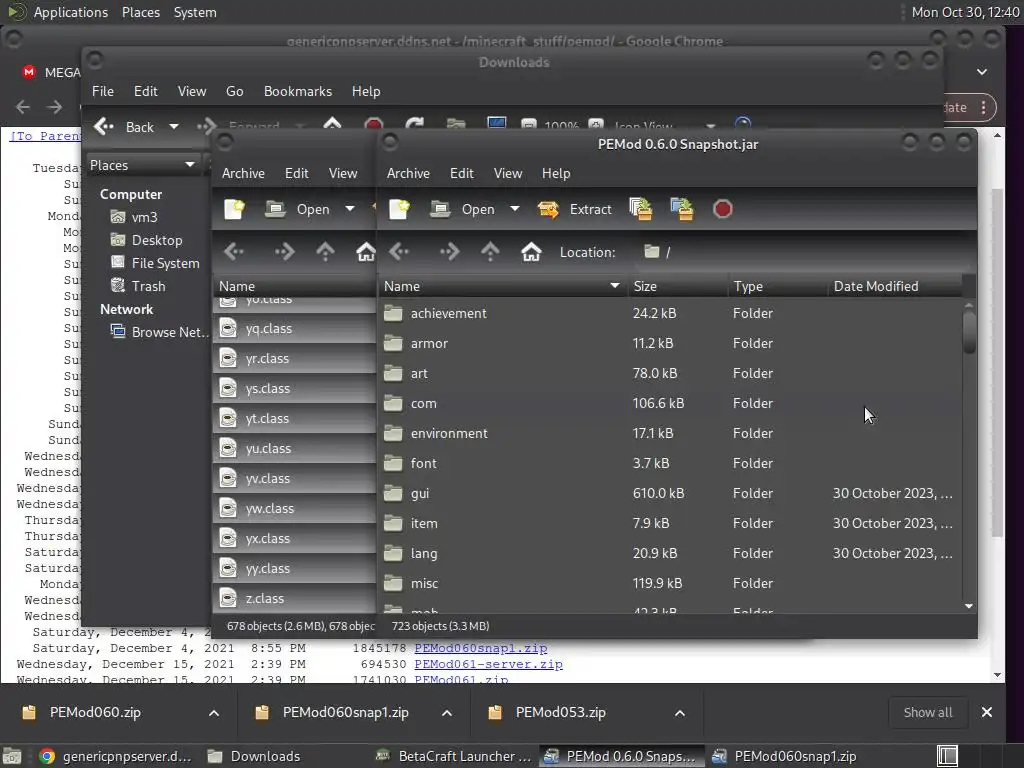Expand PEMod060snap1.zip download options chevron
This screenshot has height=768, width=1024.
(x=447, y=713)
